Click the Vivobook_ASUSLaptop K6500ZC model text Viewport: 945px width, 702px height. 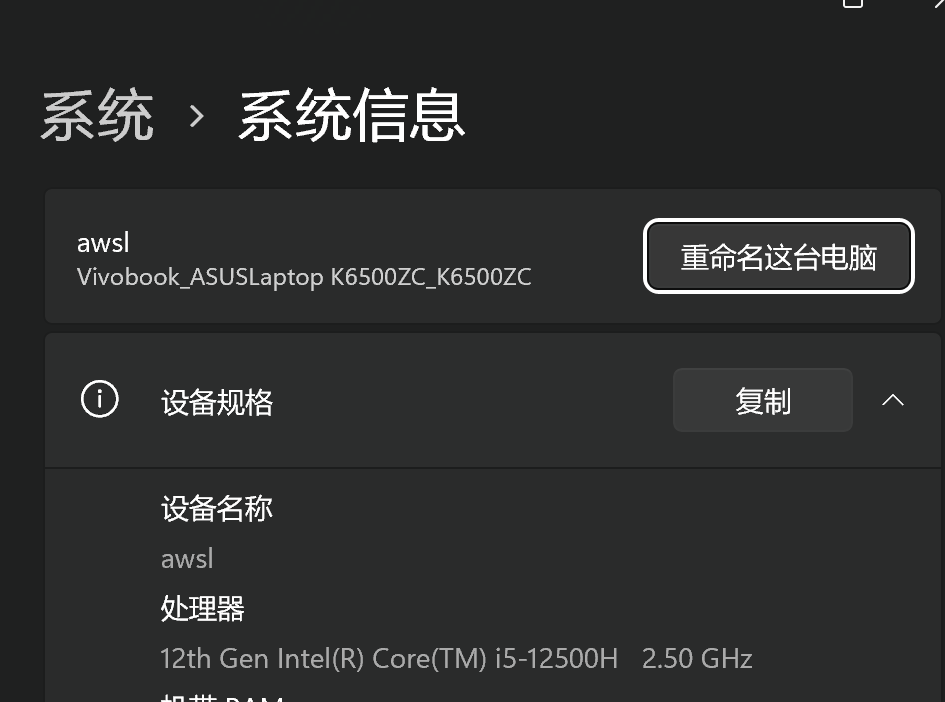(x=304, y=277)
